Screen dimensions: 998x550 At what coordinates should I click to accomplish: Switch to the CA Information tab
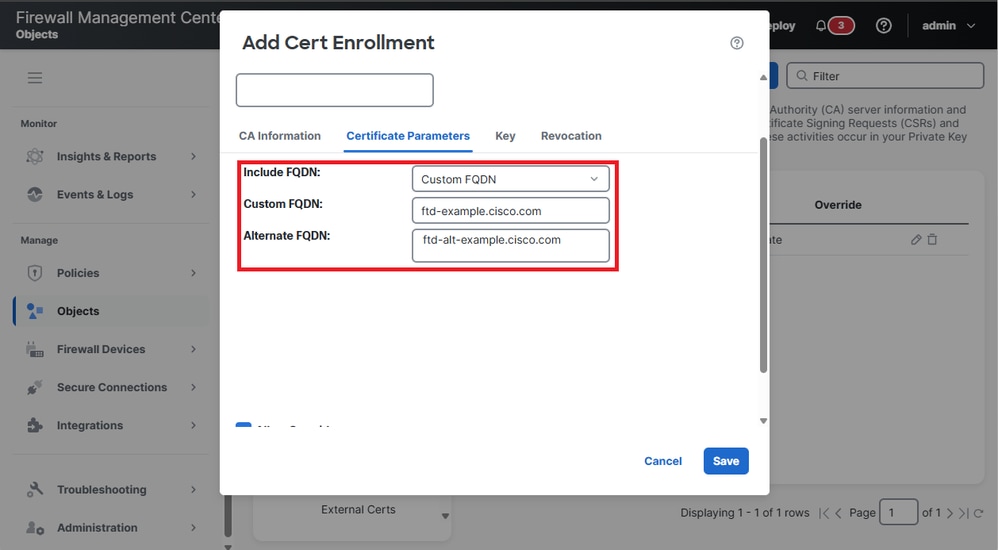(x=280, y=136)
